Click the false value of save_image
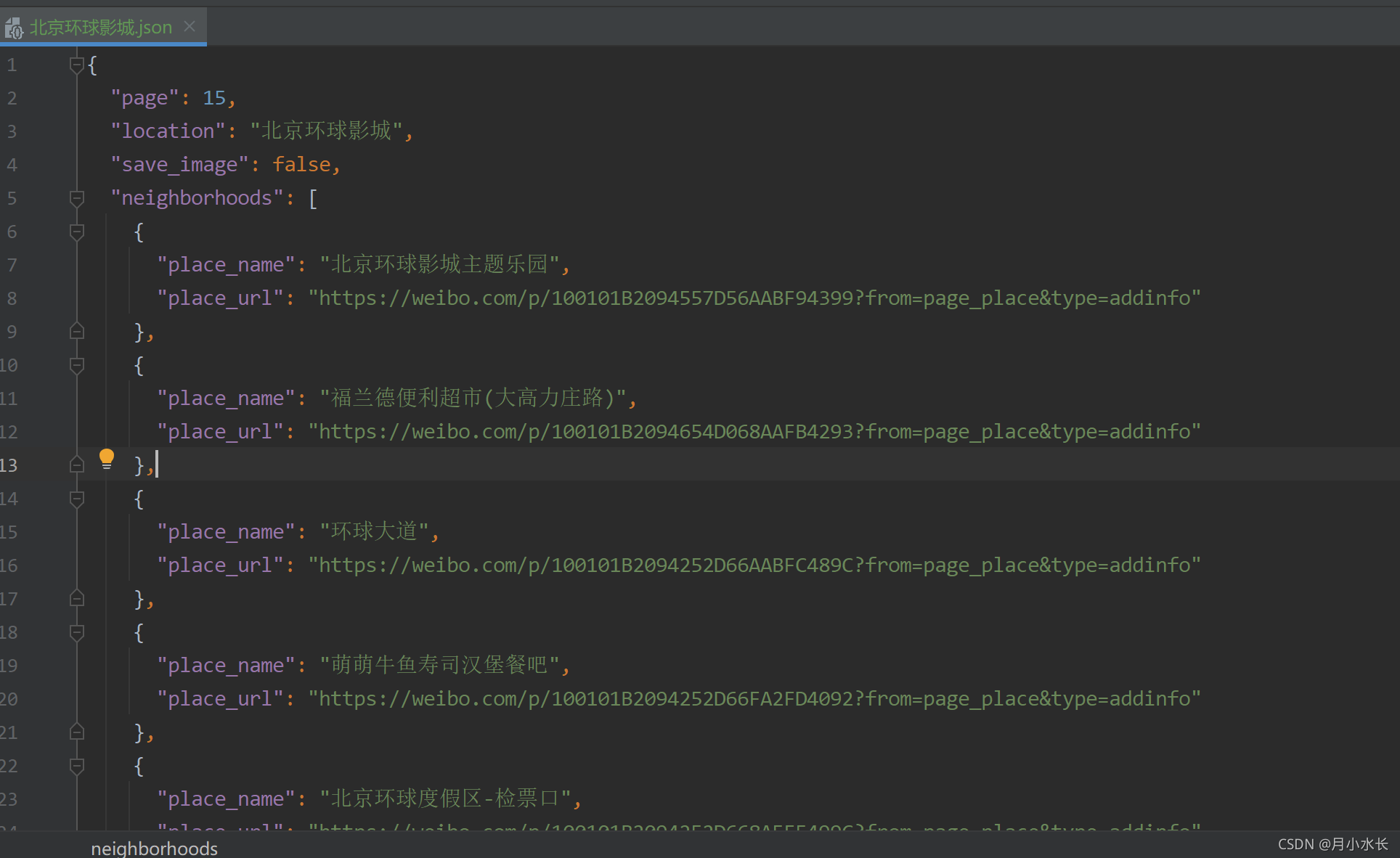This screenshot has width=1400, height=858. pos(301,165)
